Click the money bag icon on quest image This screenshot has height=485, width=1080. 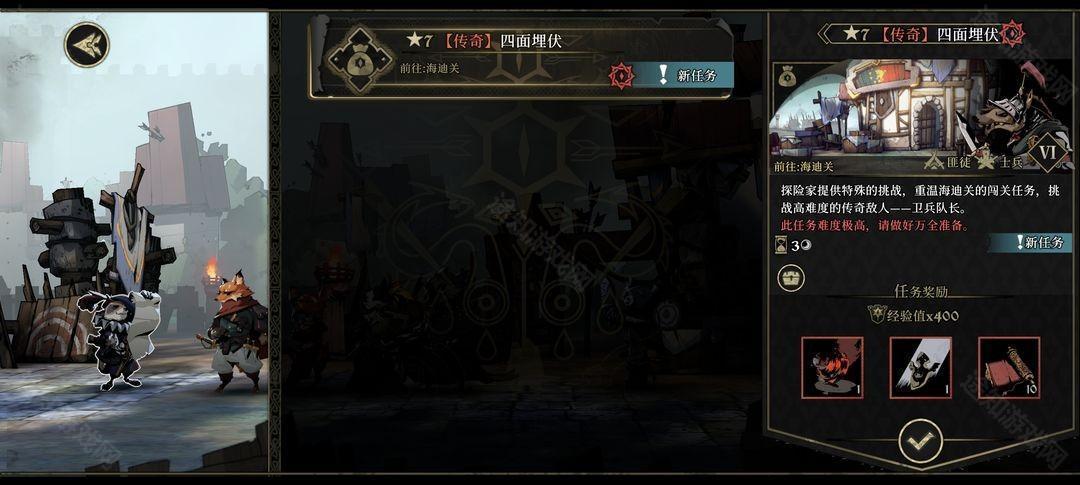pos(788,77)
